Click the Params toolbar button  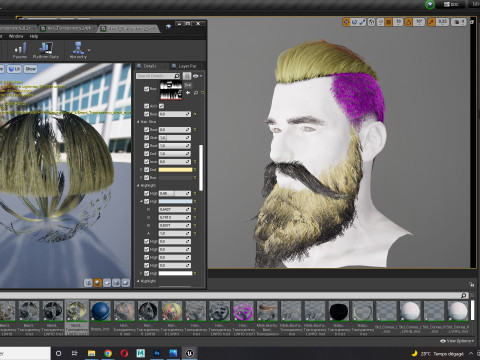(20, 50)
